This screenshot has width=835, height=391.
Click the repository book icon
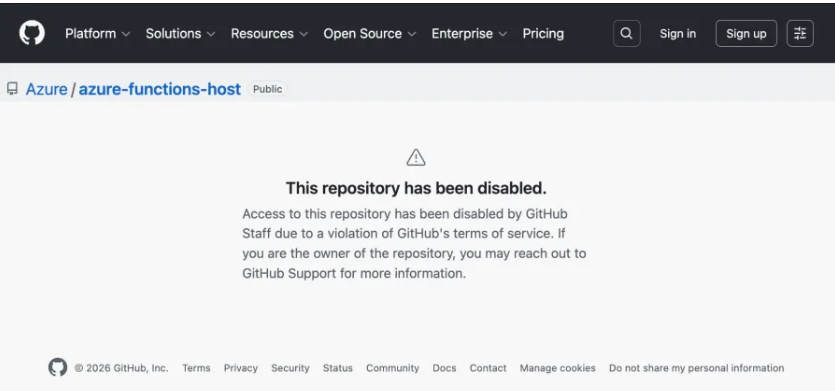(x=12, y=89)
